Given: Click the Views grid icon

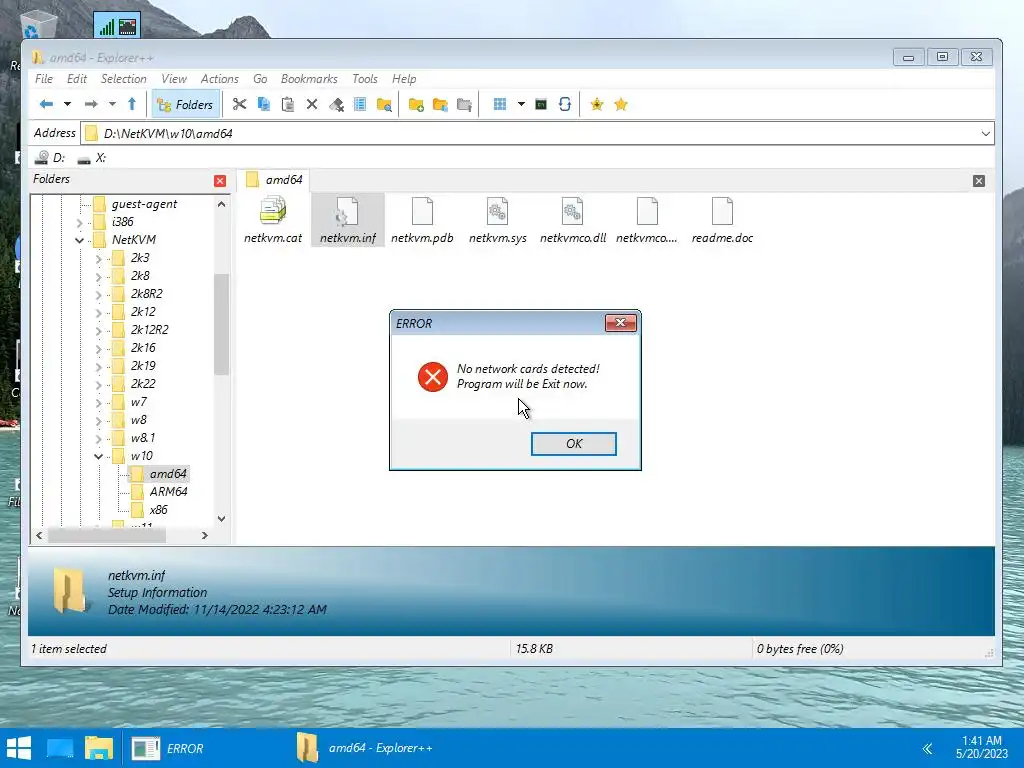Looking at the screenshot, I should coord(500,104).
